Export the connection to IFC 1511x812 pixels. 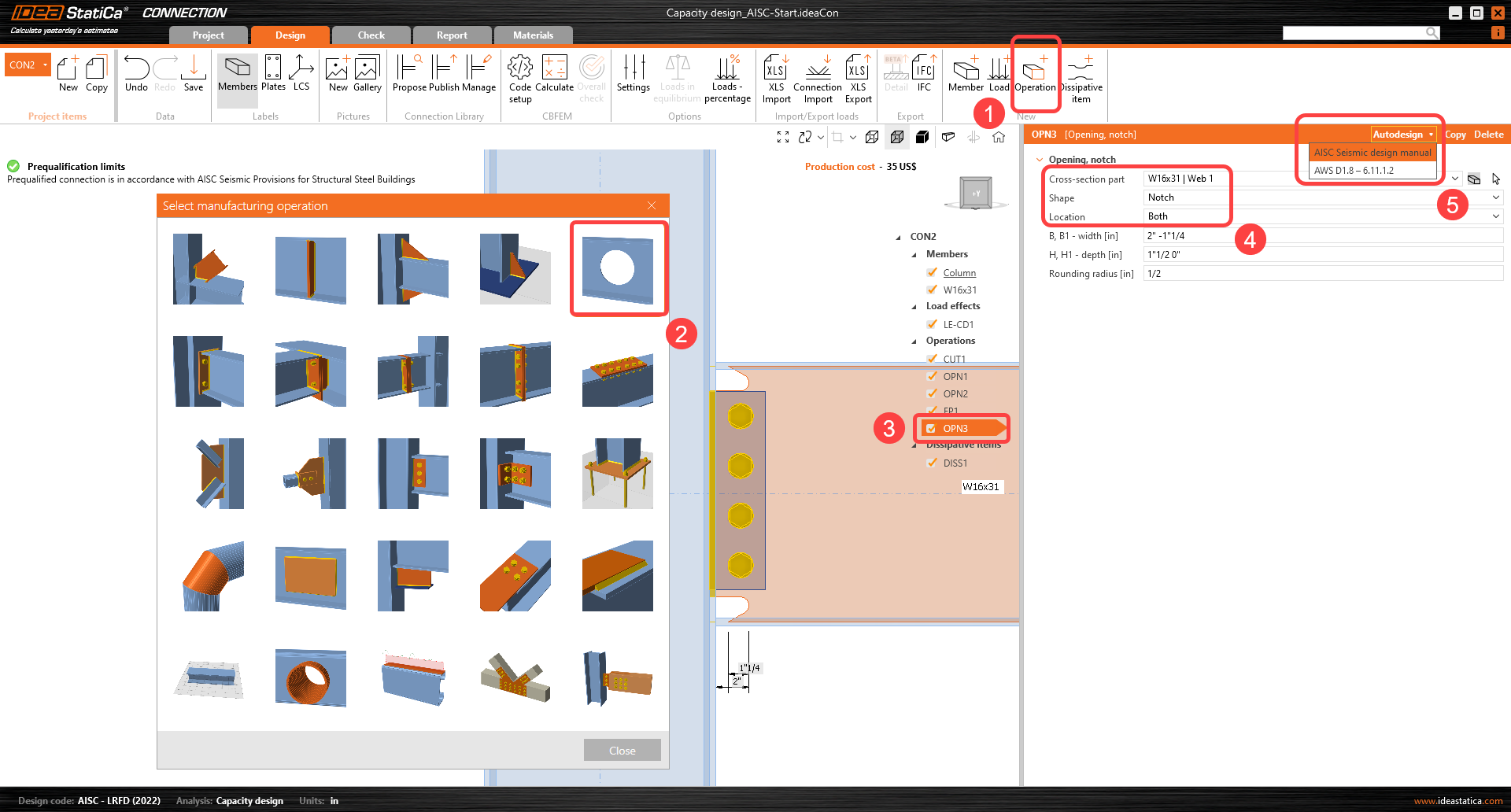(x=923, y=75)
